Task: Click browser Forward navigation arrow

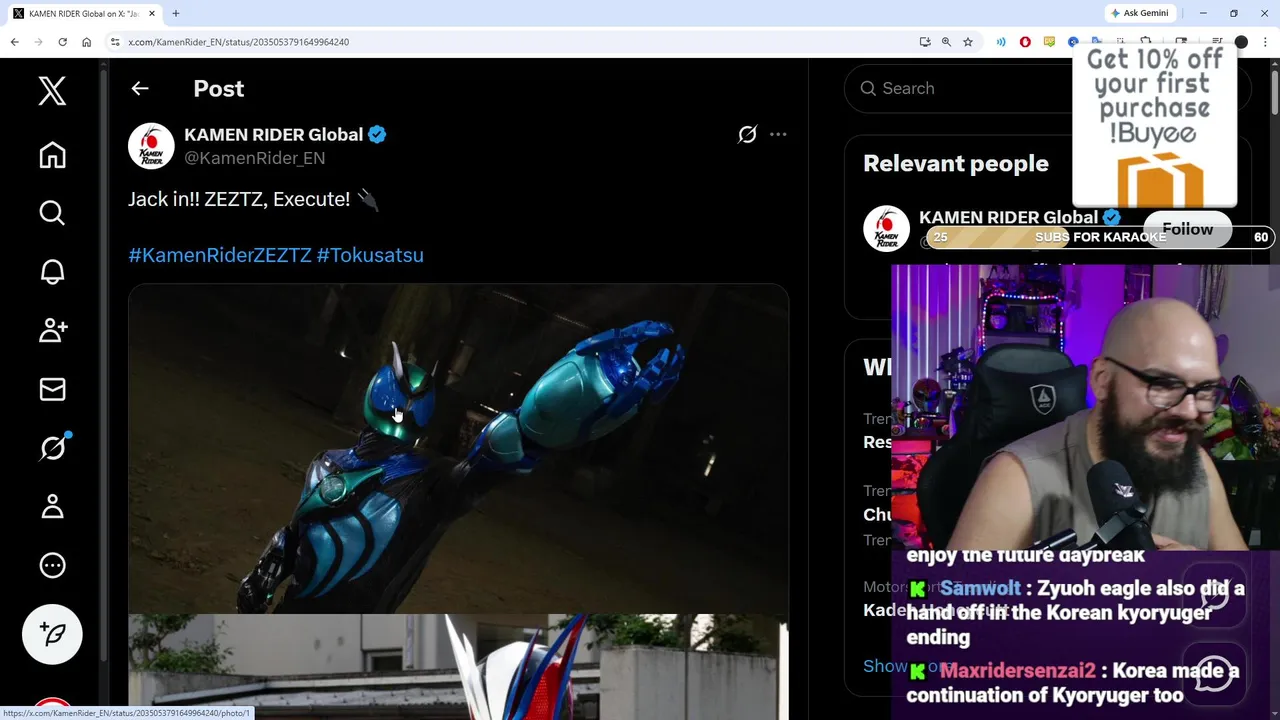Action: 38,42
